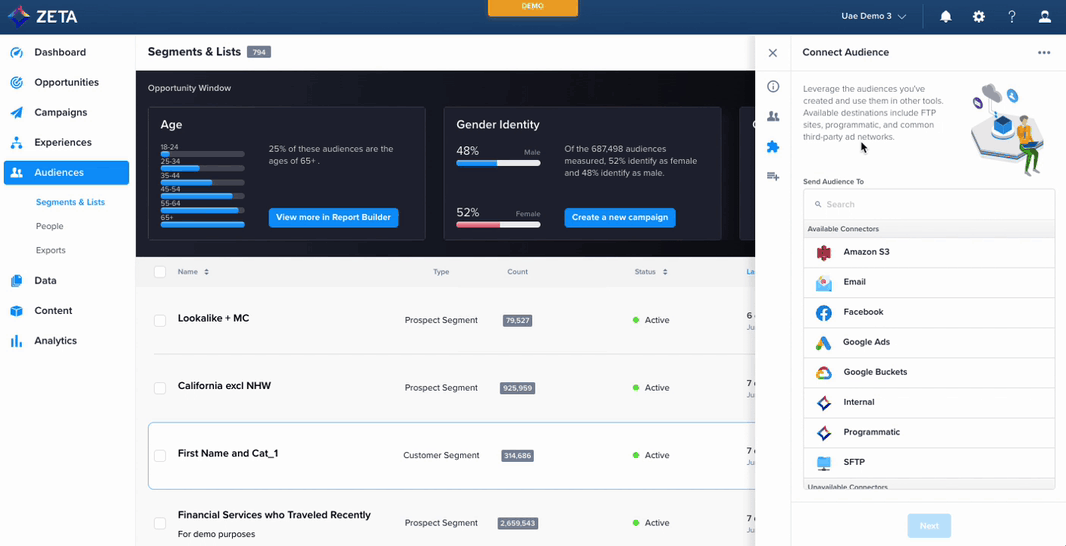
Task: Open the user profile icon
Action: point(1044,17)
